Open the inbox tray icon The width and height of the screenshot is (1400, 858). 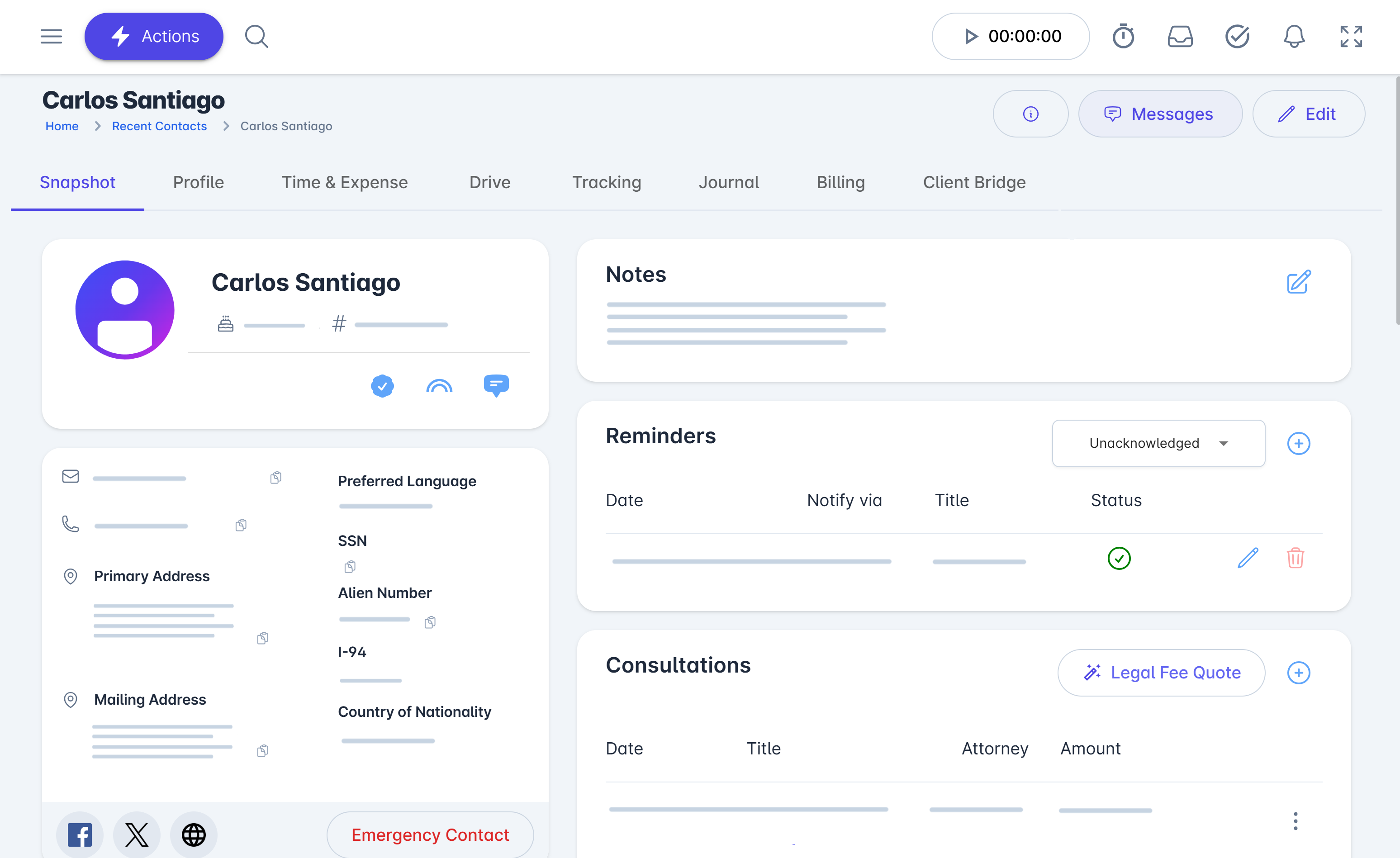[1180, 36]
